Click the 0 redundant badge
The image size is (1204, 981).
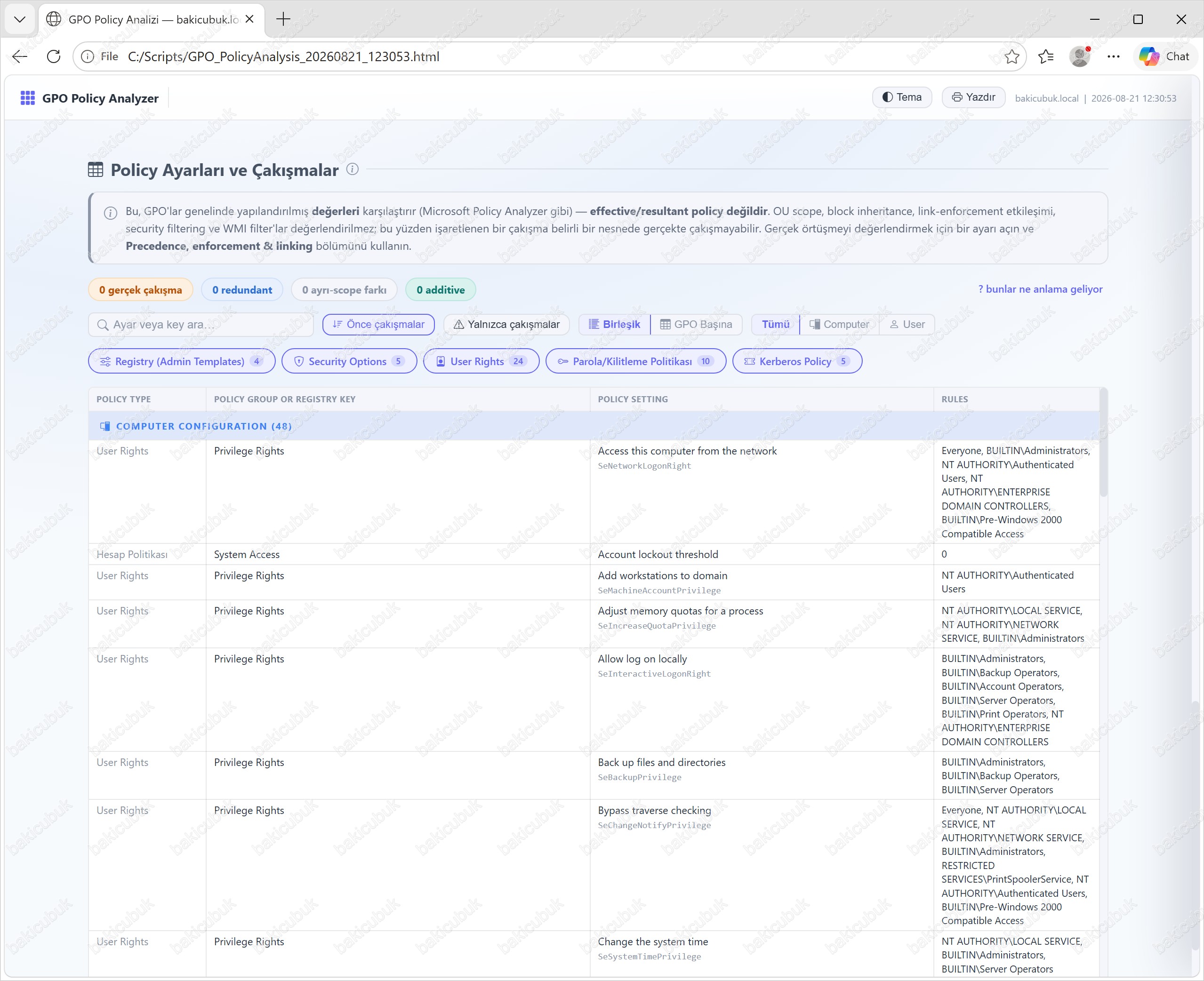(x=242, y=290)
